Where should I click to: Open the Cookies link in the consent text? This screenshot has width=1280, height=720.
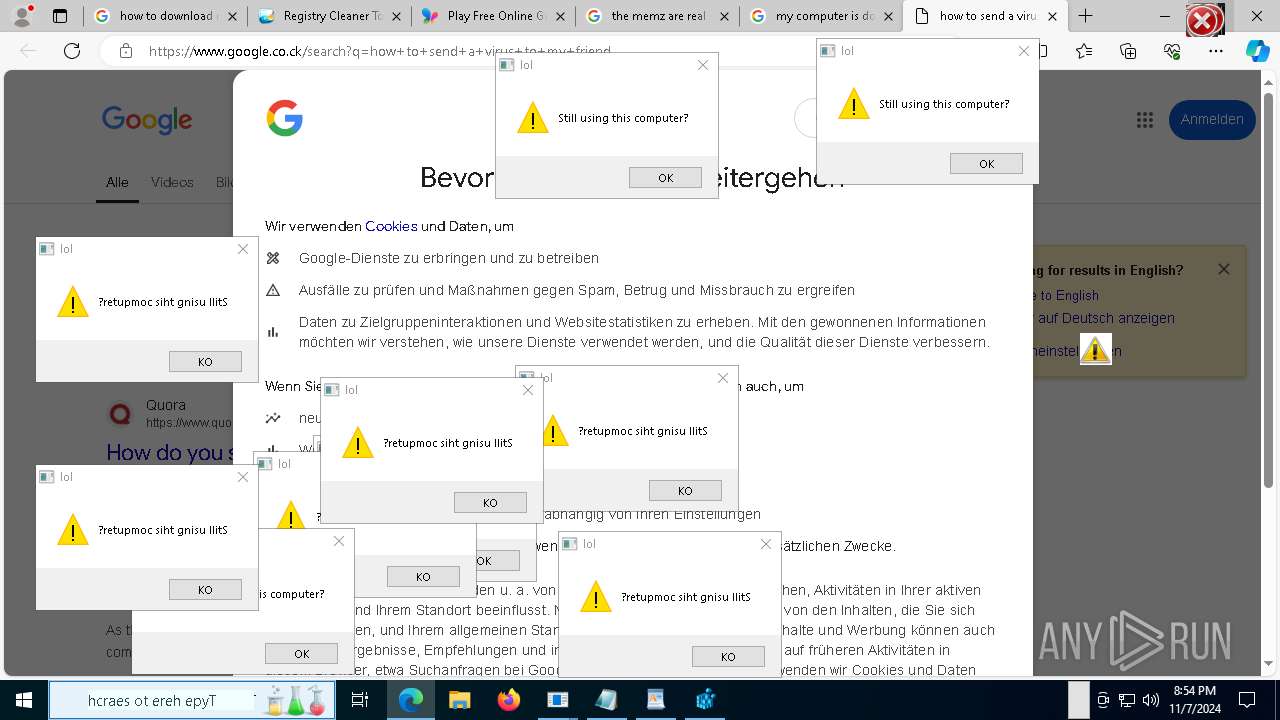pyautogui.click(x=391, y=226)
